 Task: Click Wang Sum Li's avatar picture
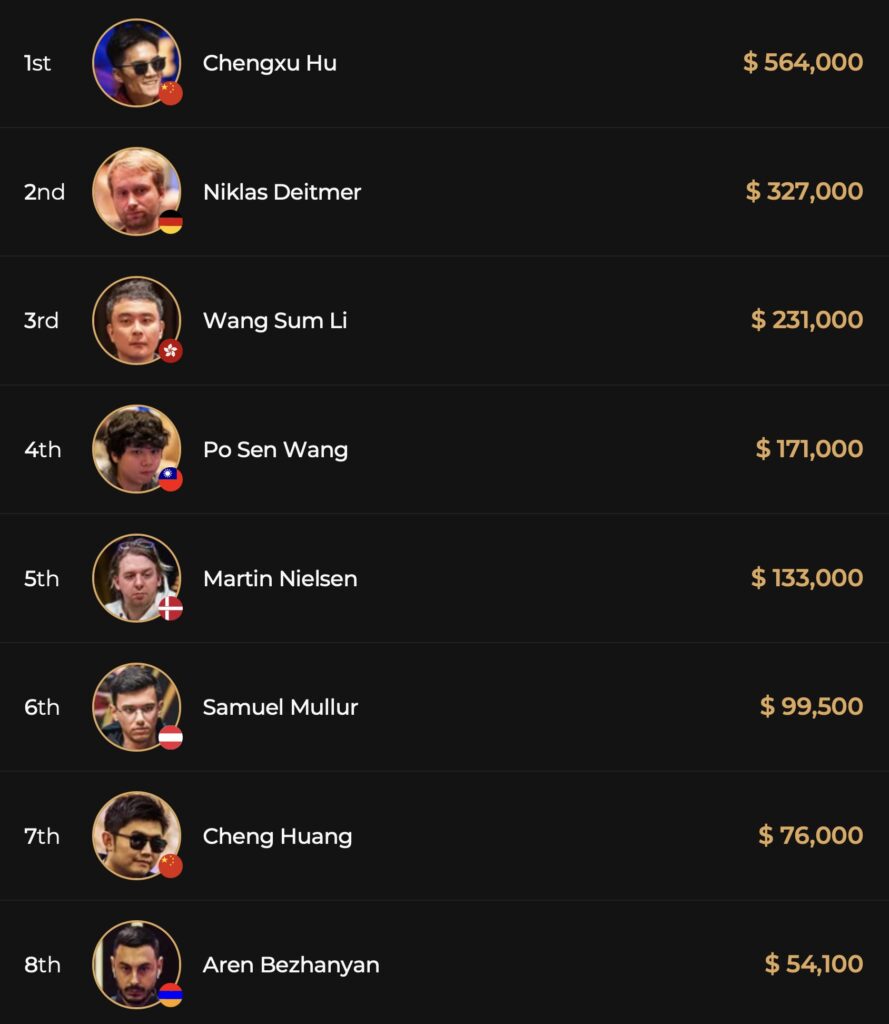[136, 320]
